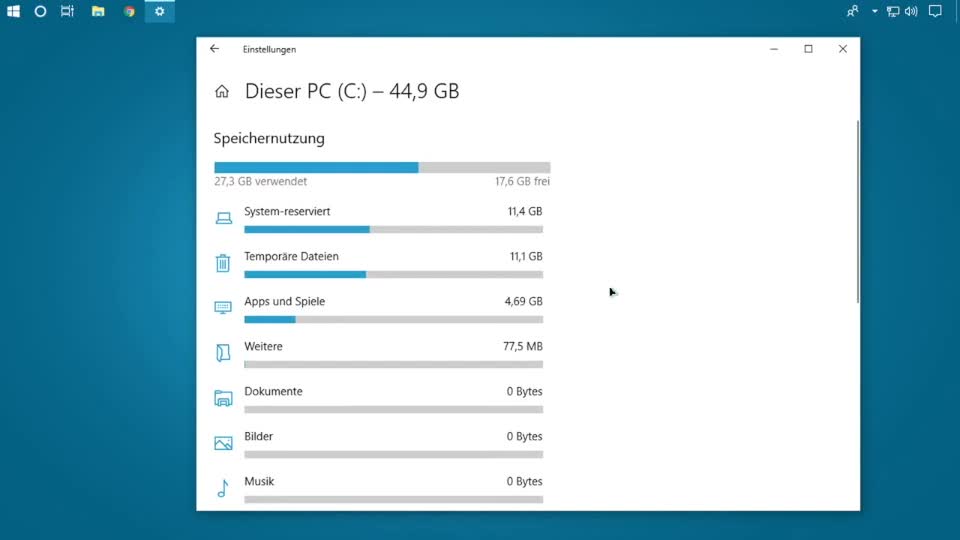This screenshot has height=540, width=960.
Task: Click the Bilder picture icon
Action: click(x=223, y=443)
